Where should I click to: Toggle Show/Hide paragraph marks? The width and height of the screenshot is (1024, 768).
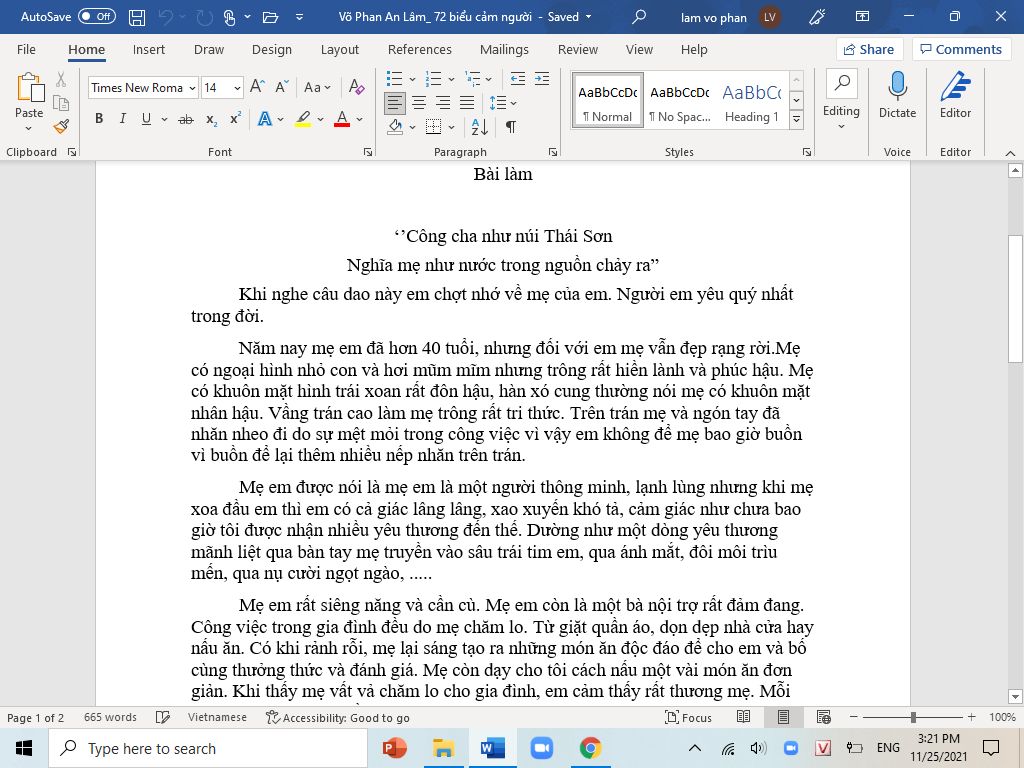pyautogui.click(x=511, y=127)
